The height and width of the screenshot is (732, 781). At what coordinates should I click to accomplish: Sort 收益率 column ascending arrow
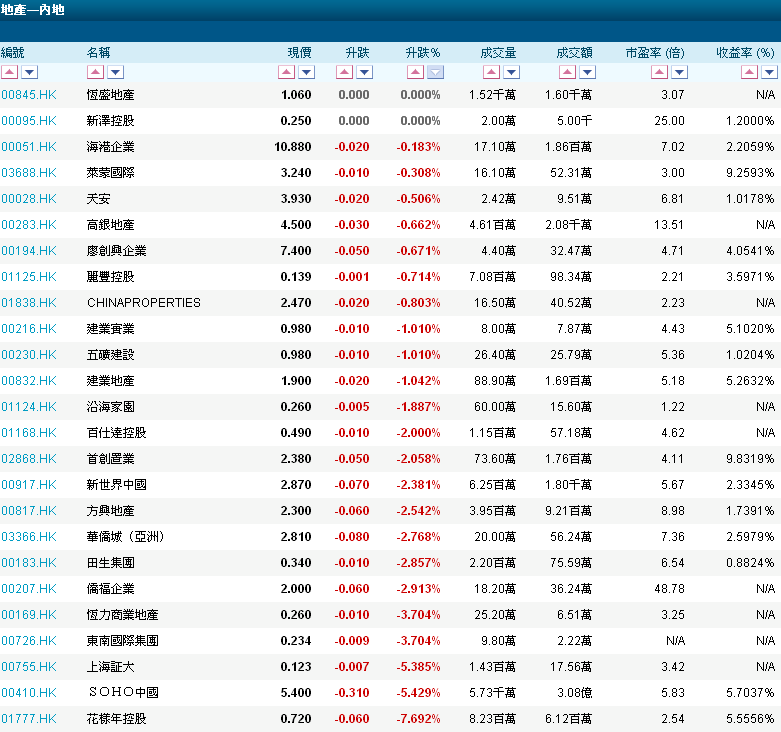[749, 72]
